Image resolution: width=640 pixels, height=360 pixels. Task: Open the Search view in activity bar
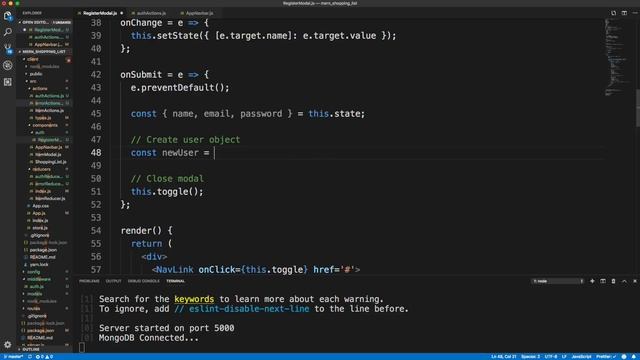(x=7, y=32)
